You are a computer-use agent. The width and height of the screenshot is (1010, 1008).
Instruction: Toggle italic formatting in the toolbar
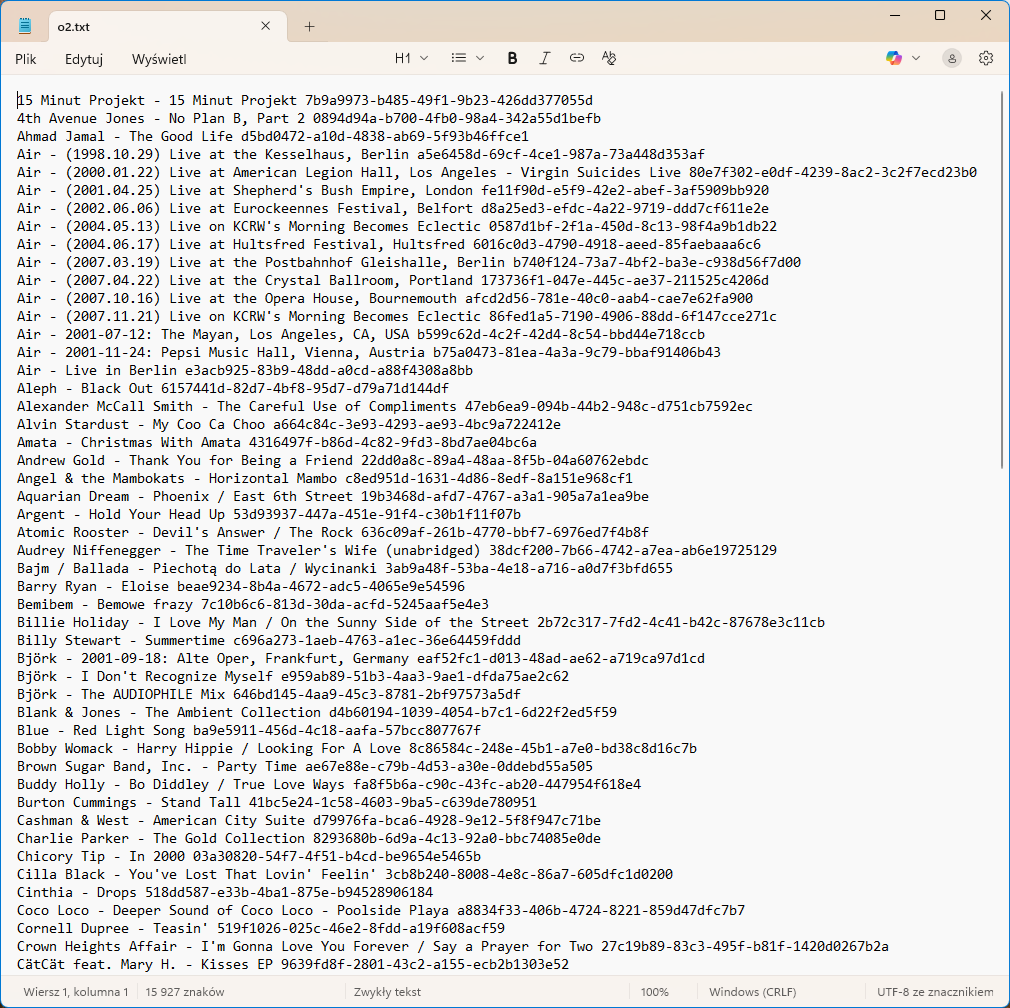point(544,59)
